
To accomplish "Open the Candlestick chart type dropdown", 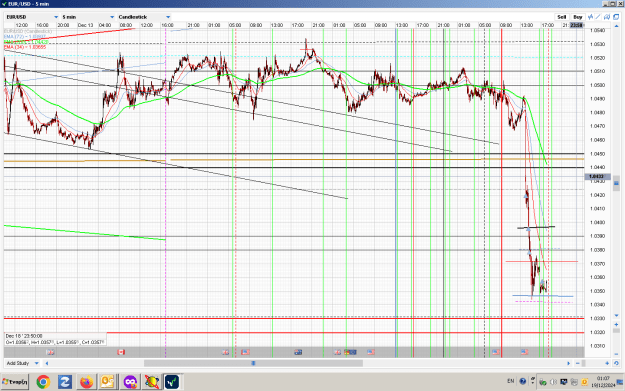I will [x=144, y=17].
